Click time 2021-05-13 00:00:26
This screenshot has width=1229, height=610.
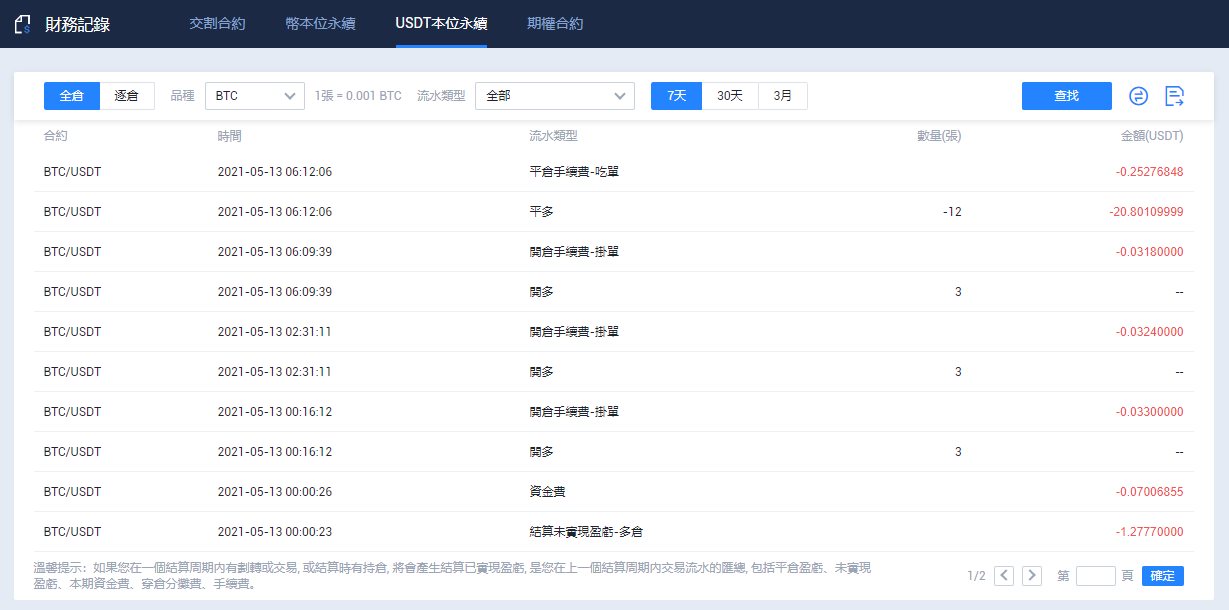point(274,492)
